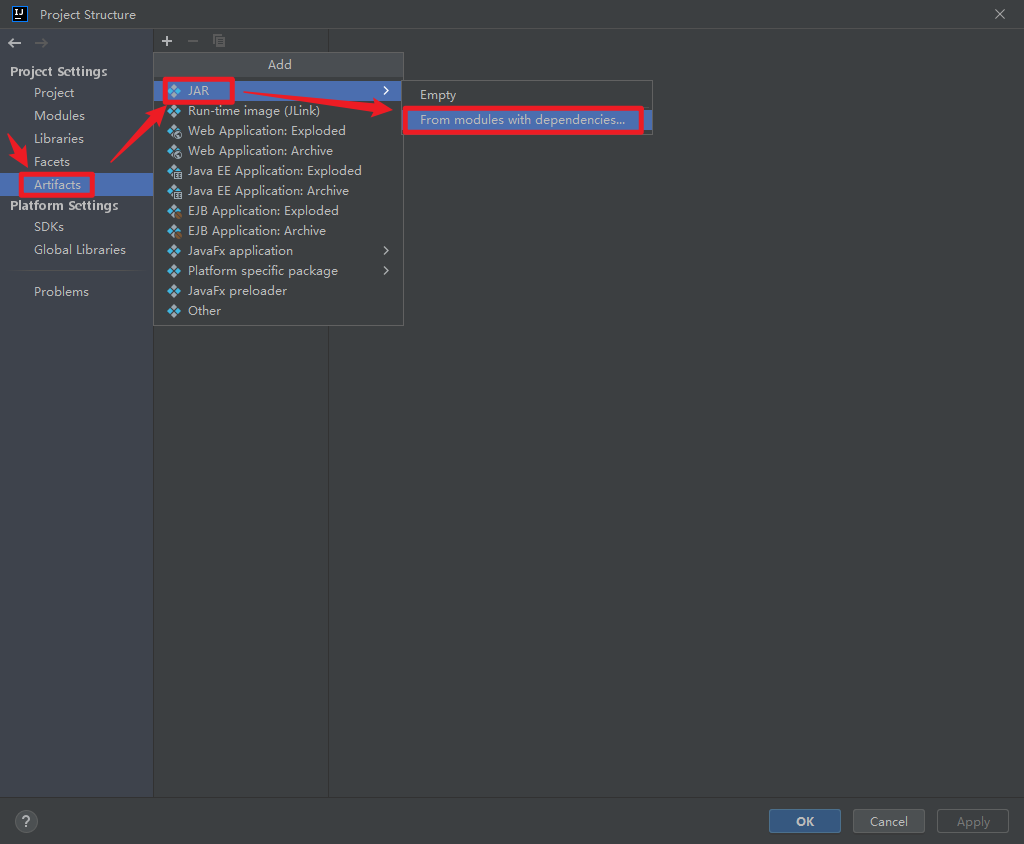Click the JavaFx application icon
The height and width of the screenshot is (844, 1024).
[x=174, y=251]
